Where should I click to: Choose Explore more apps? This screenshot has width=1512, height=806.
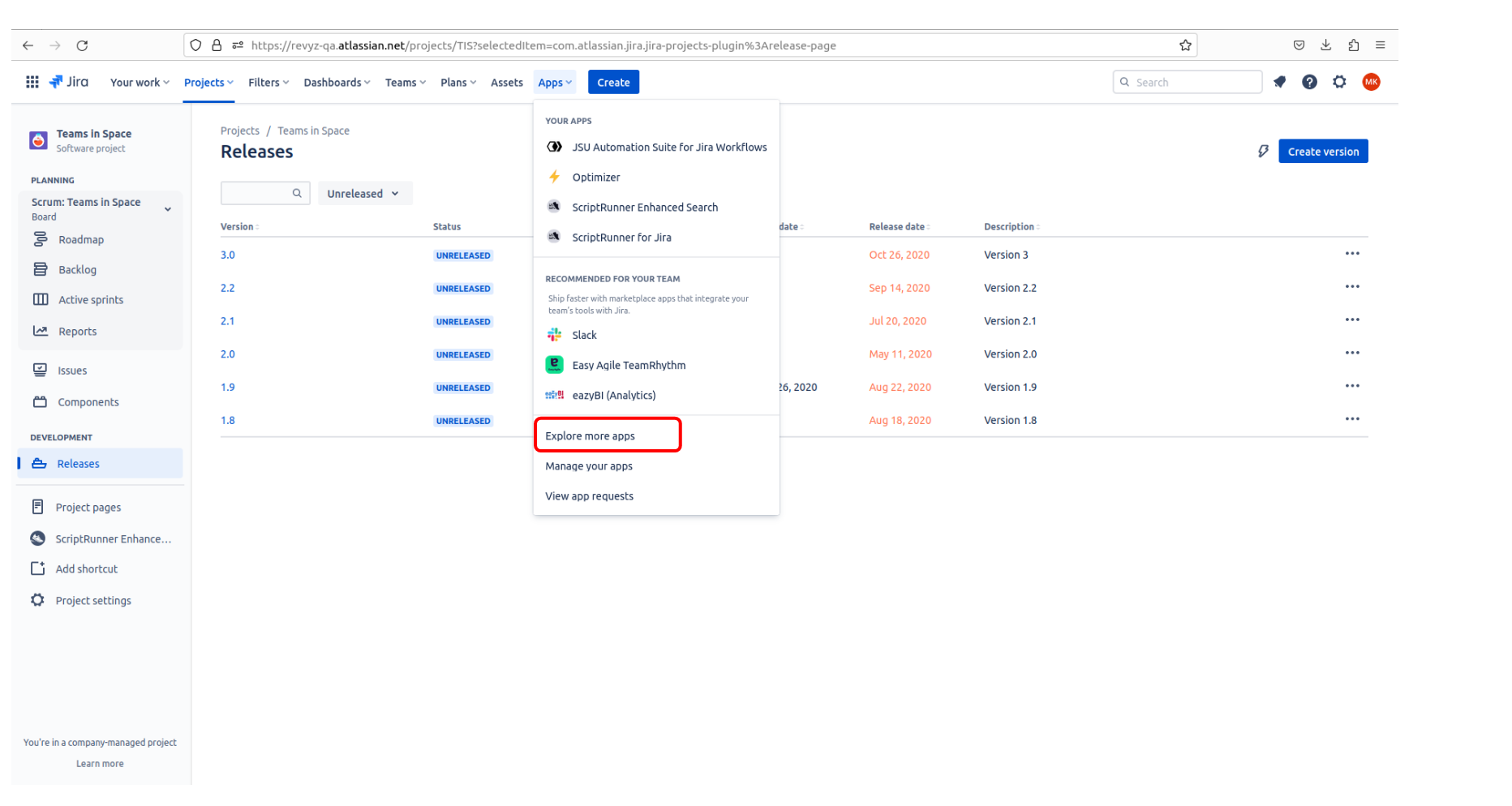656,436
